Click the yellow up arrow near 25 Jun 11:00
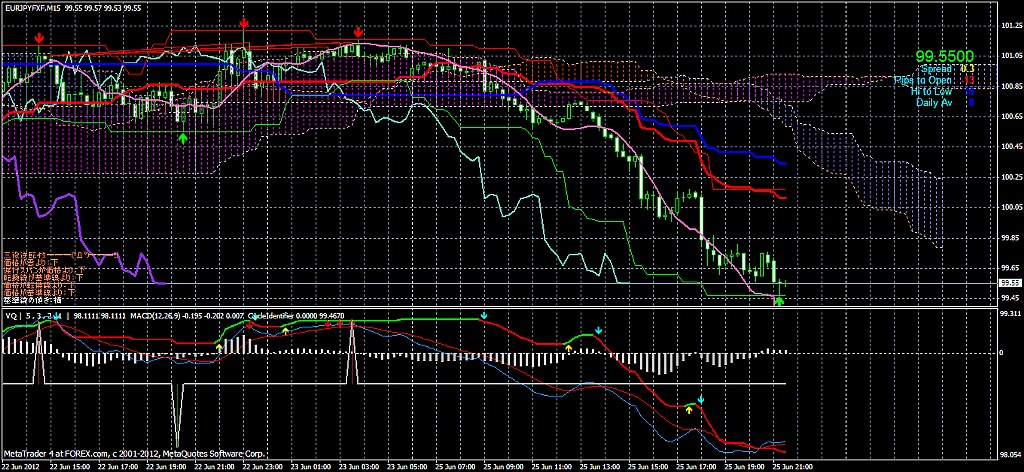This screenshot has width=1024, height=472. tap(568, 349)
